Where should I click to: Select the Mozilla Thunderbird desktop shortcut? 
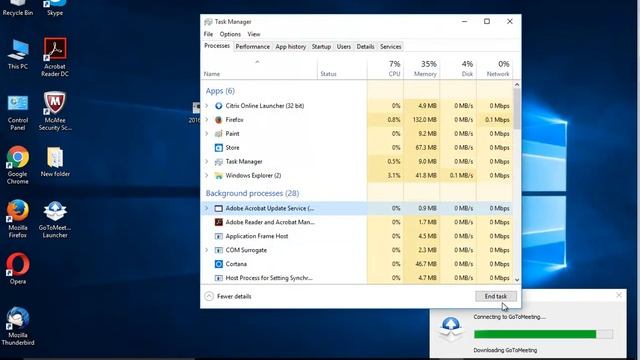[x=18, y=326]
